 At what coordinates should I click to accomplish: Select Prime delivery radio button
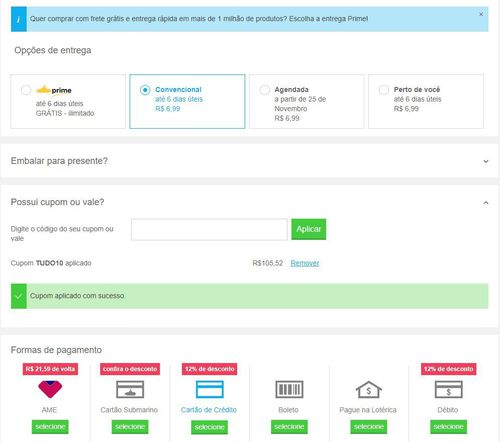coord(26,90)
